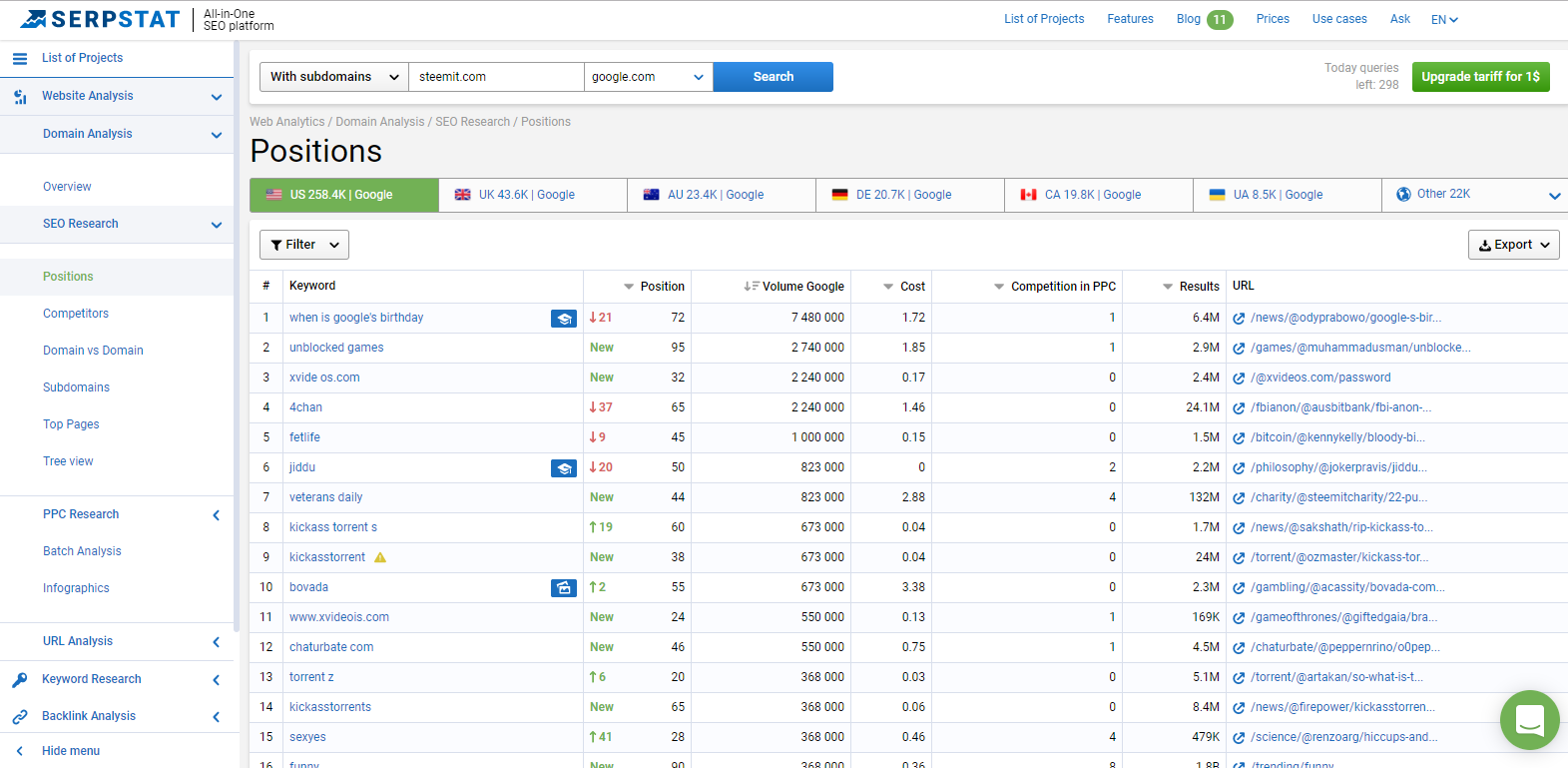Open the google.com search engine dropdown
Image resolution: width=1568 pixels, height=768 pixels.
(649, 77)
